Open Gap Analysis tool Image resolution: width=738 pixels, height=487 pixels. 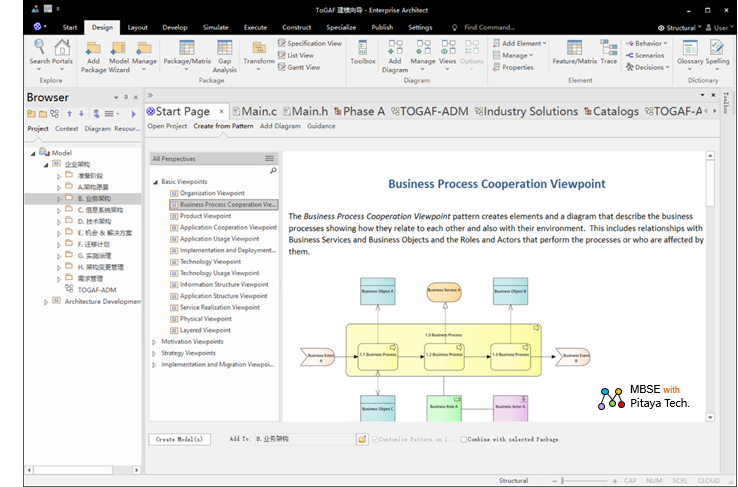(225, 48)
